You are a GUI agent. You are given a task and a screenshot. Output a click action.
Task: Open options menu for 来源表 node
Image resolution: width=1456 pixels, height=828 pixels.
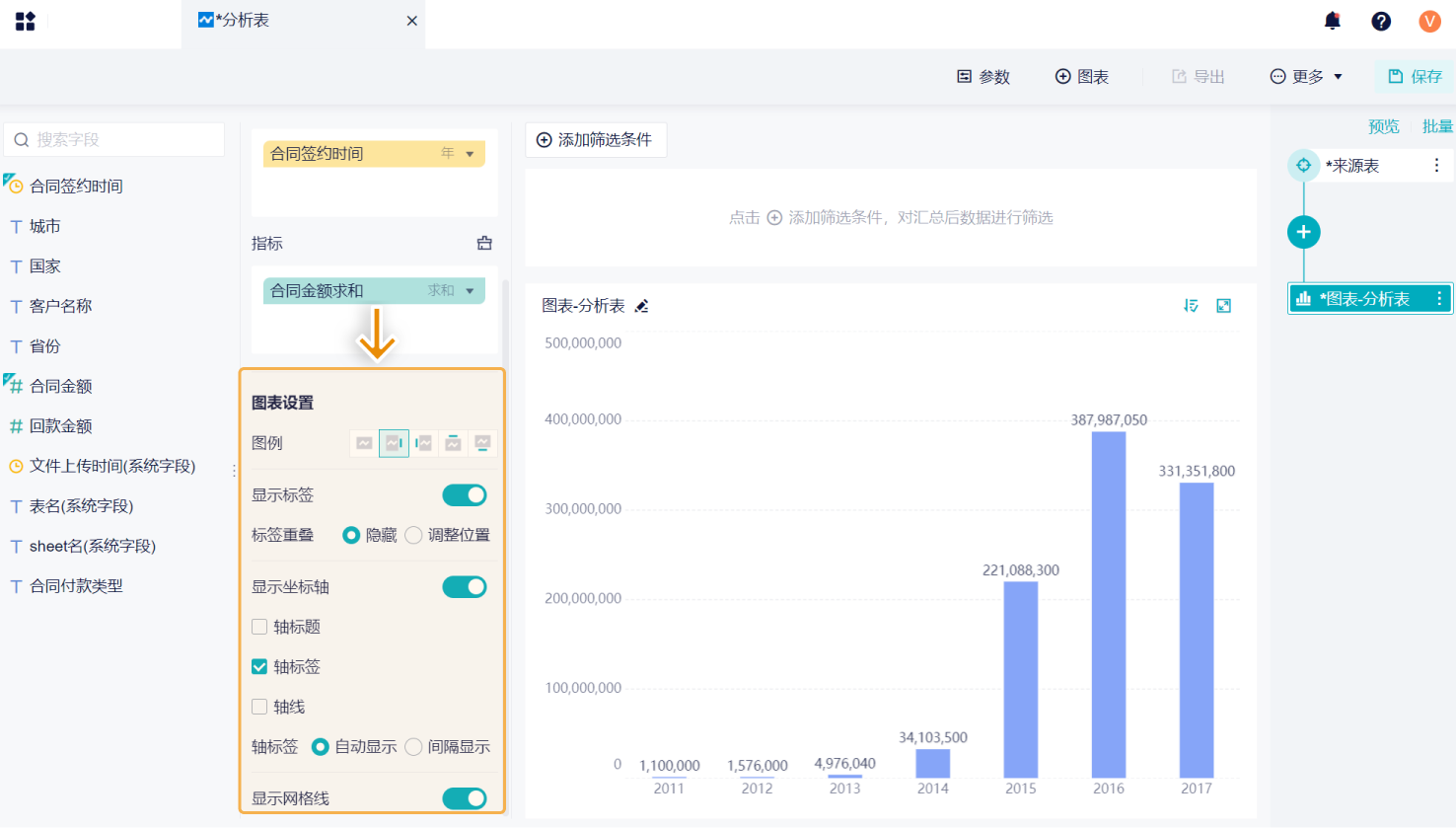coord(1436,166)
